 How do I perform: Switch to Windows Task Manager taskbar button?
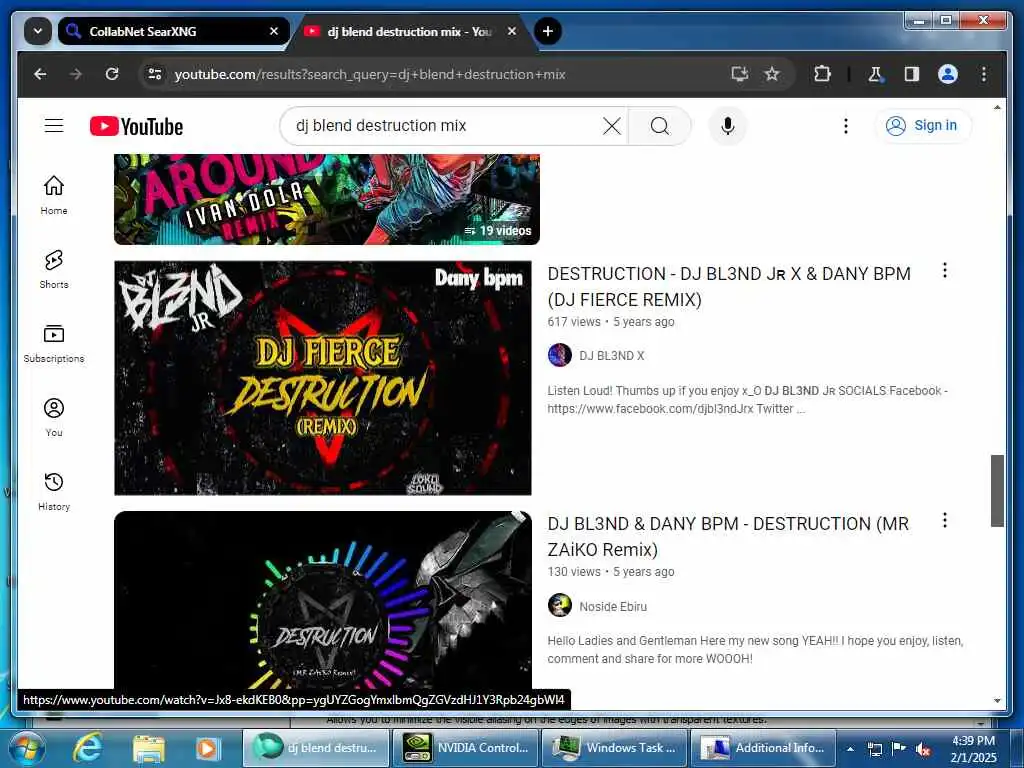click(x=614, y=748)
